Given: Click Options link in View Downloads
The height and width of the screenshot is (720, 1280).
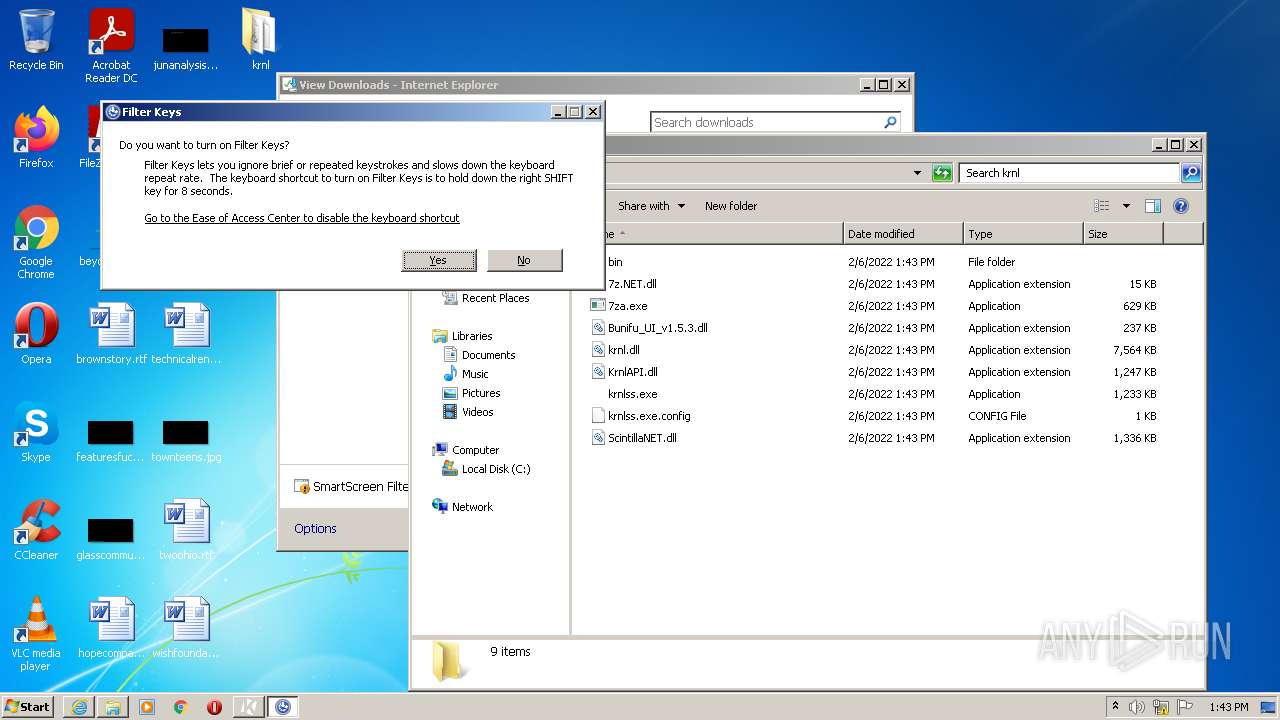Looking at the screenshot, I should [315, 529].
